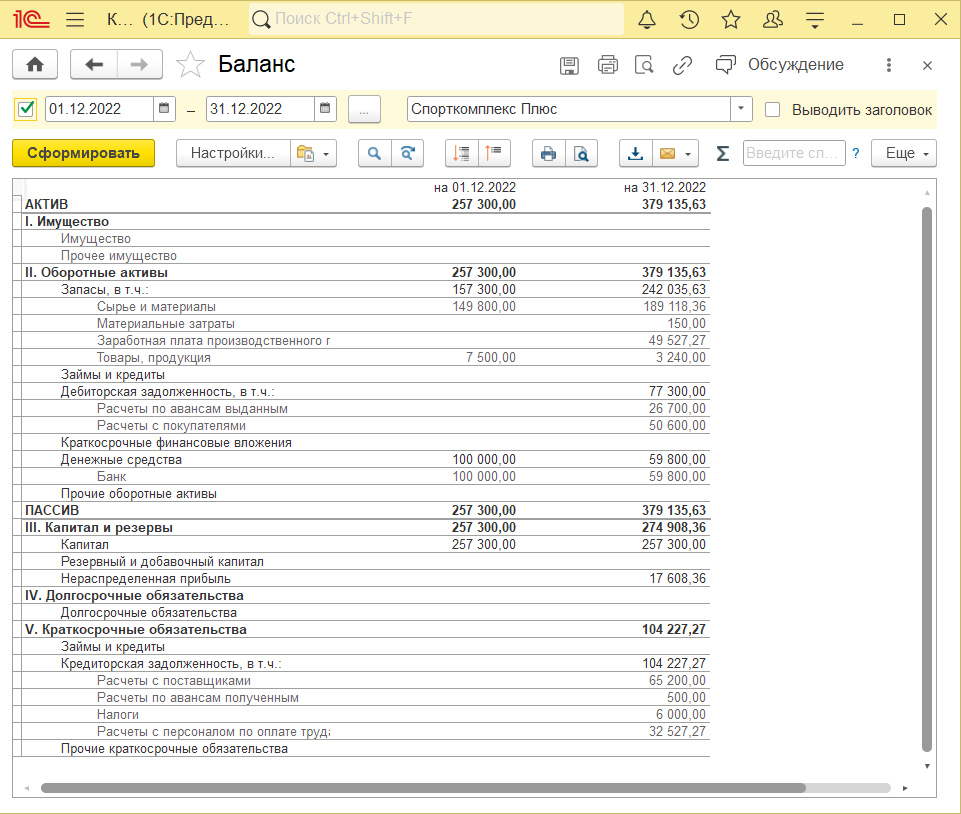961x814 pixels.
Task: Open toolbar print preview icon
Action: pyautogui.click(x=581, y=153)
